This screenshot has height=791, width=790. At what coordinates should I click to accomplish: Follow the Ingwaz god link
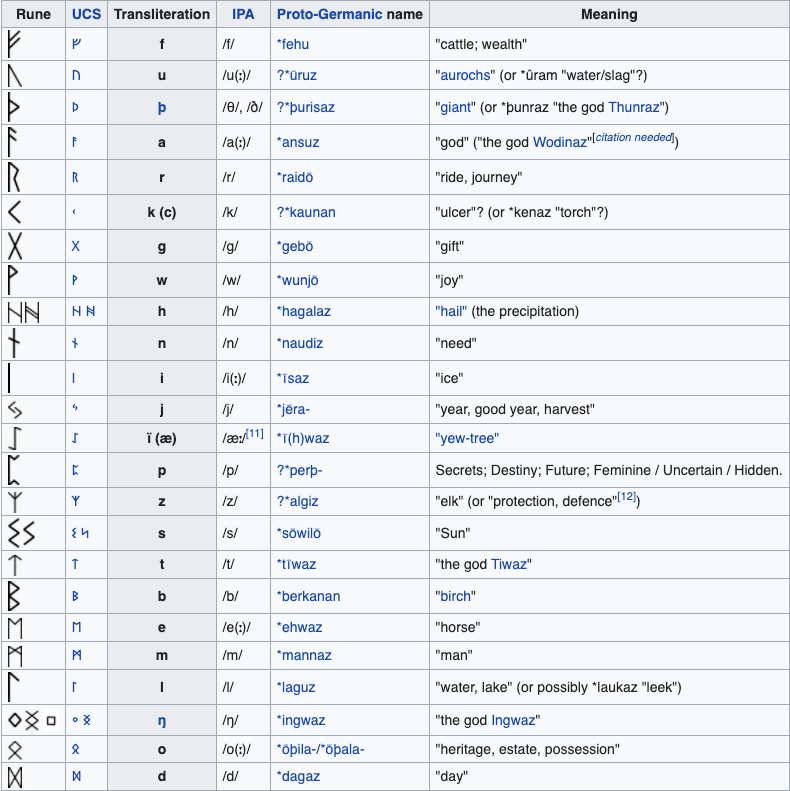pos(513,720)
